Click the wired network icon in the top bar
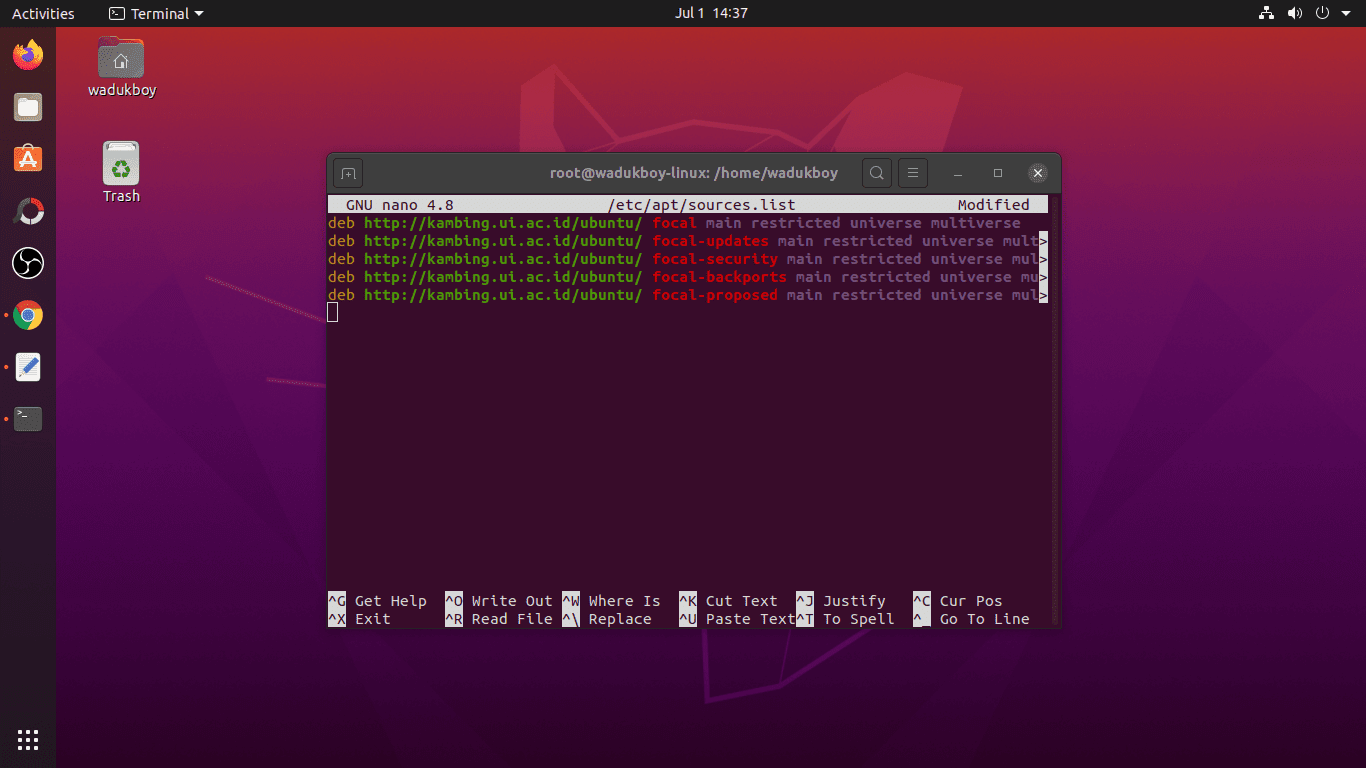1366x768 pixels. click(1266, 13)
